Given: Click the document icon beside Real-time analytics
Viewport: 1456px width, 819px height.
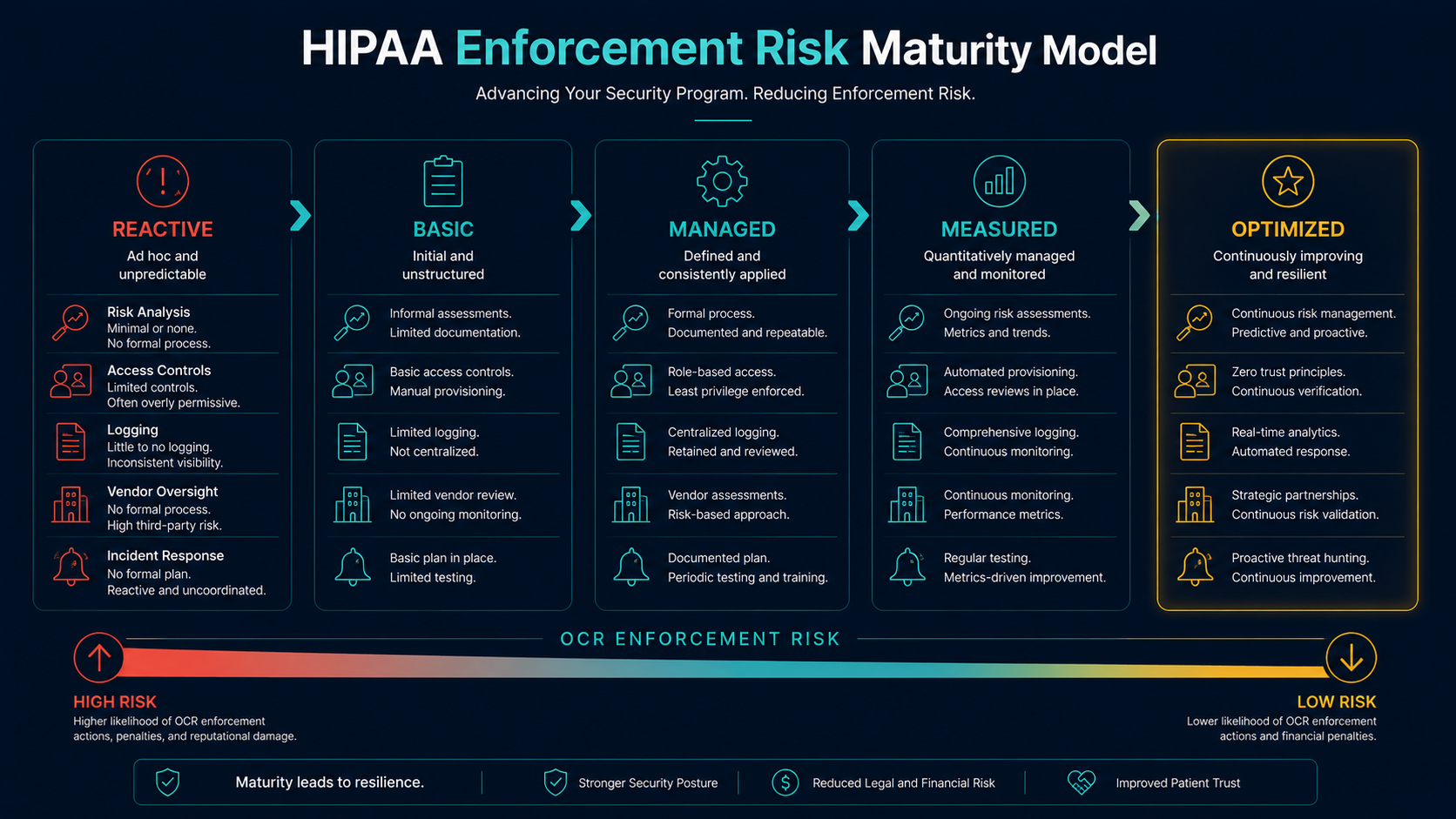Looking at the screenshot, I should [1195, 441].
